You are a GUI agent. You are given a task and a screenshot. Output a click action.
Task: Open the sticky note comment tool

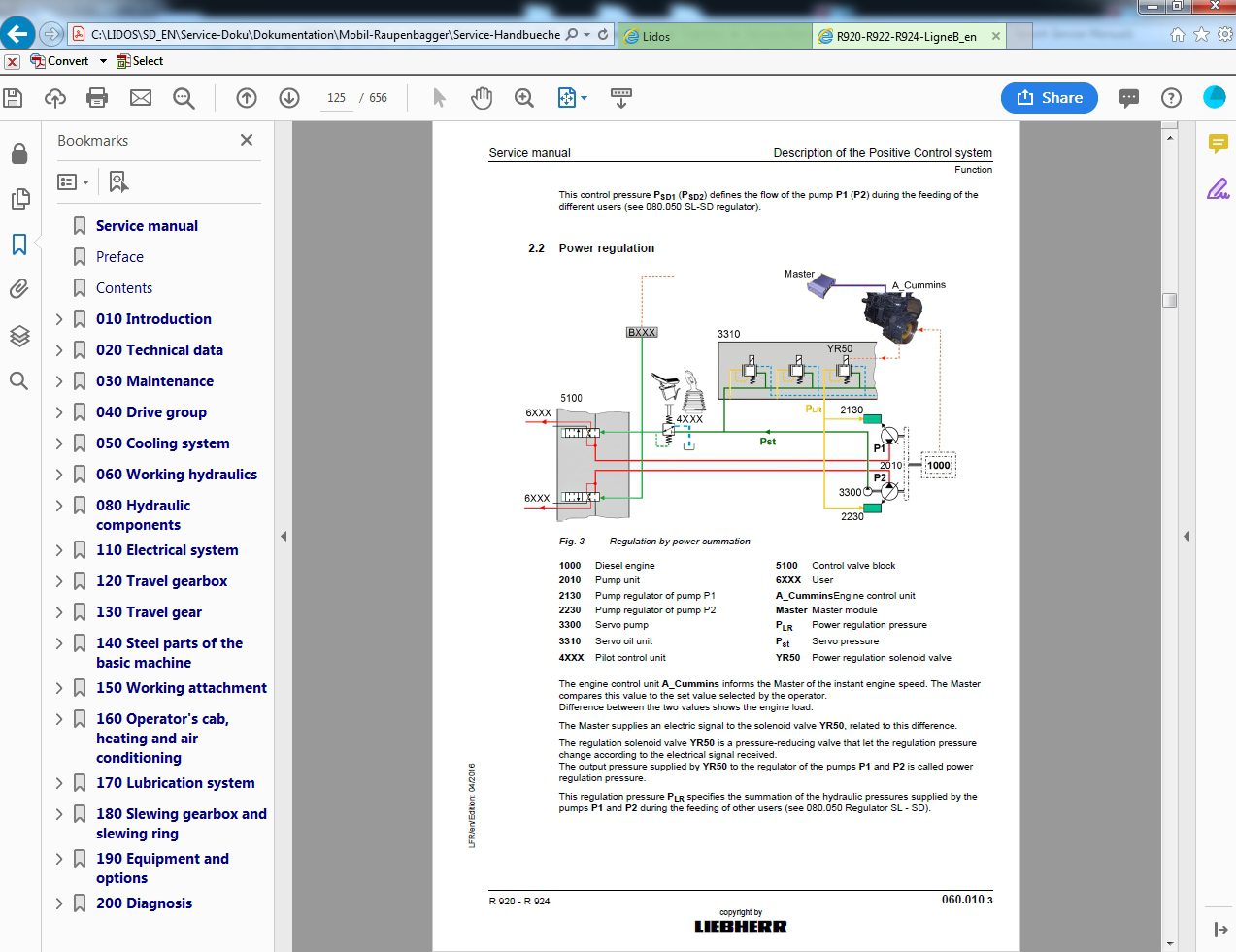pos(1218,144)
